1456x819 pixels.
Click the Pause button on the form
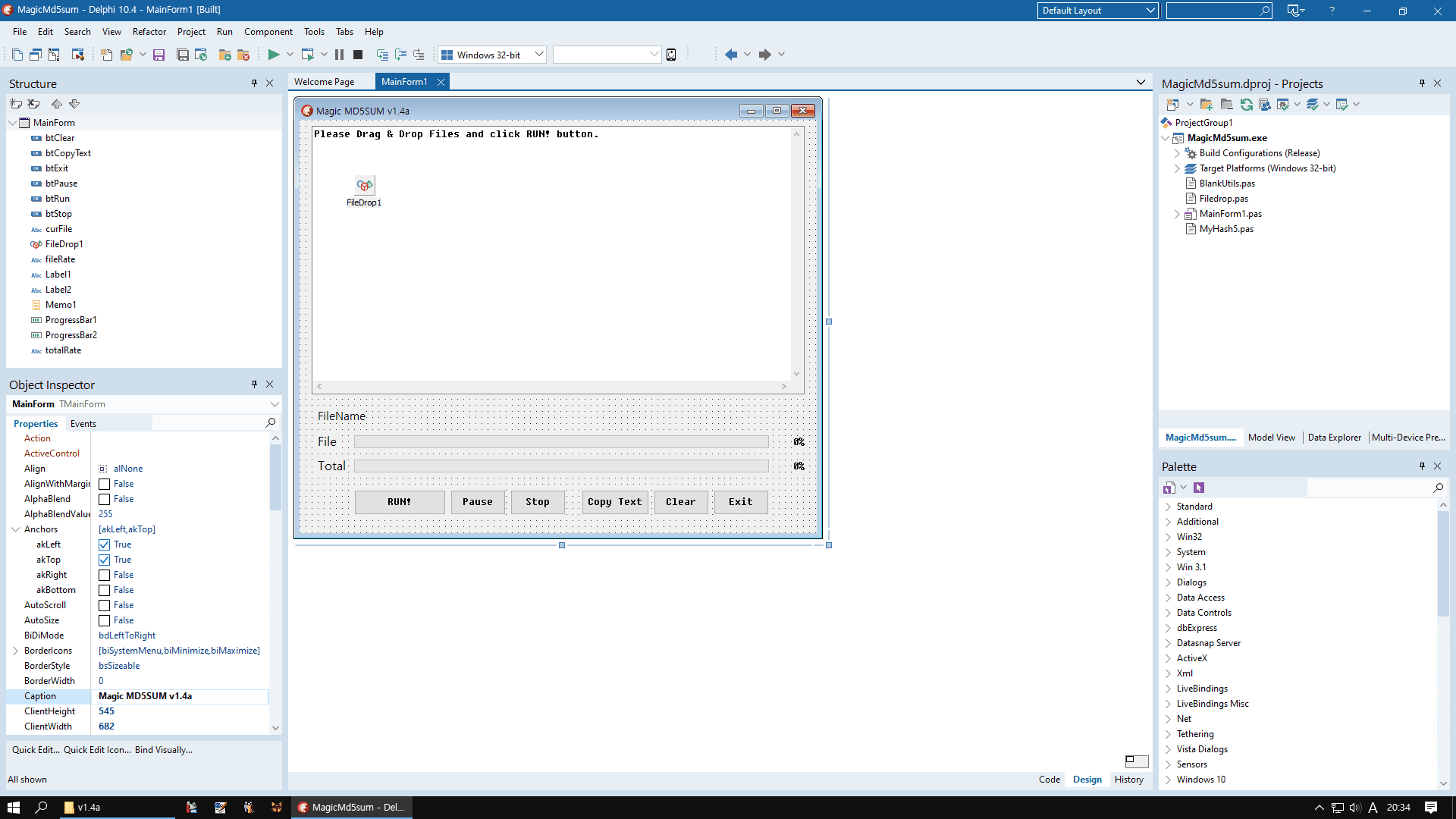click(478, 502)
